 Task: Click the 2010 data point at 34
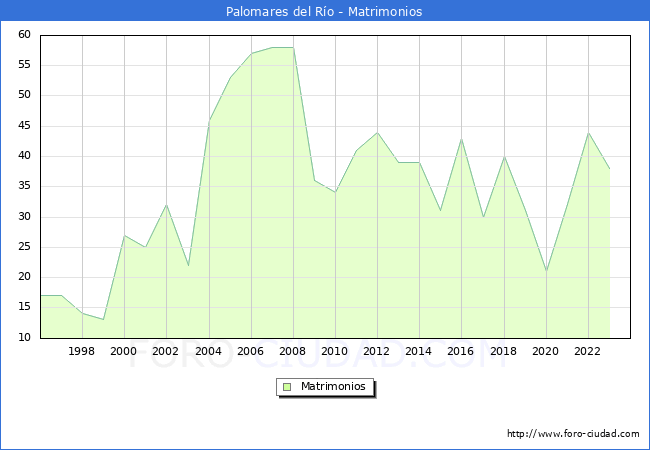[336, 193]
